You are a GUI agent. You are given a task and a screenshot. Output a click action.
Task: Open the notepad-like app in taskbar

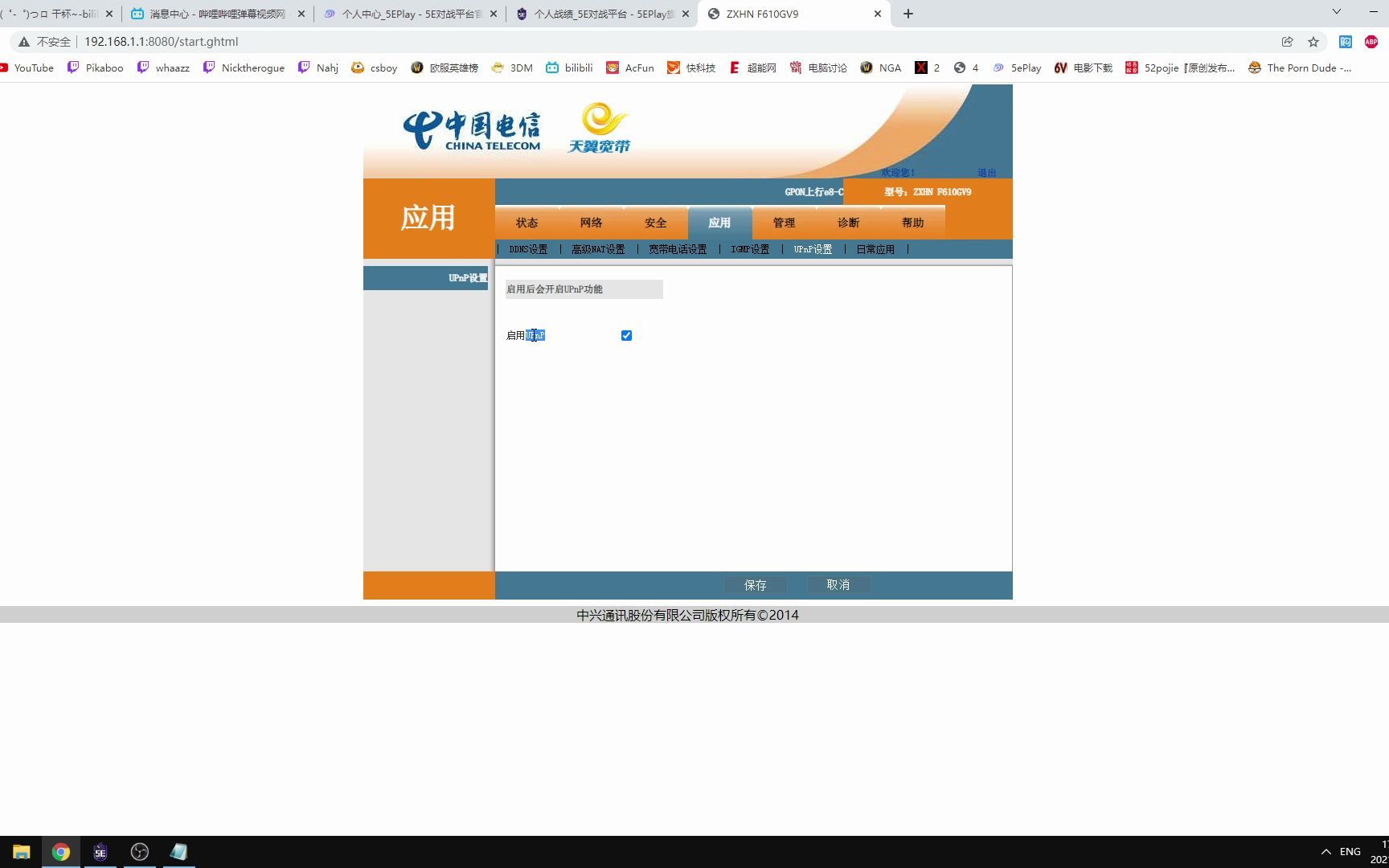178,852
